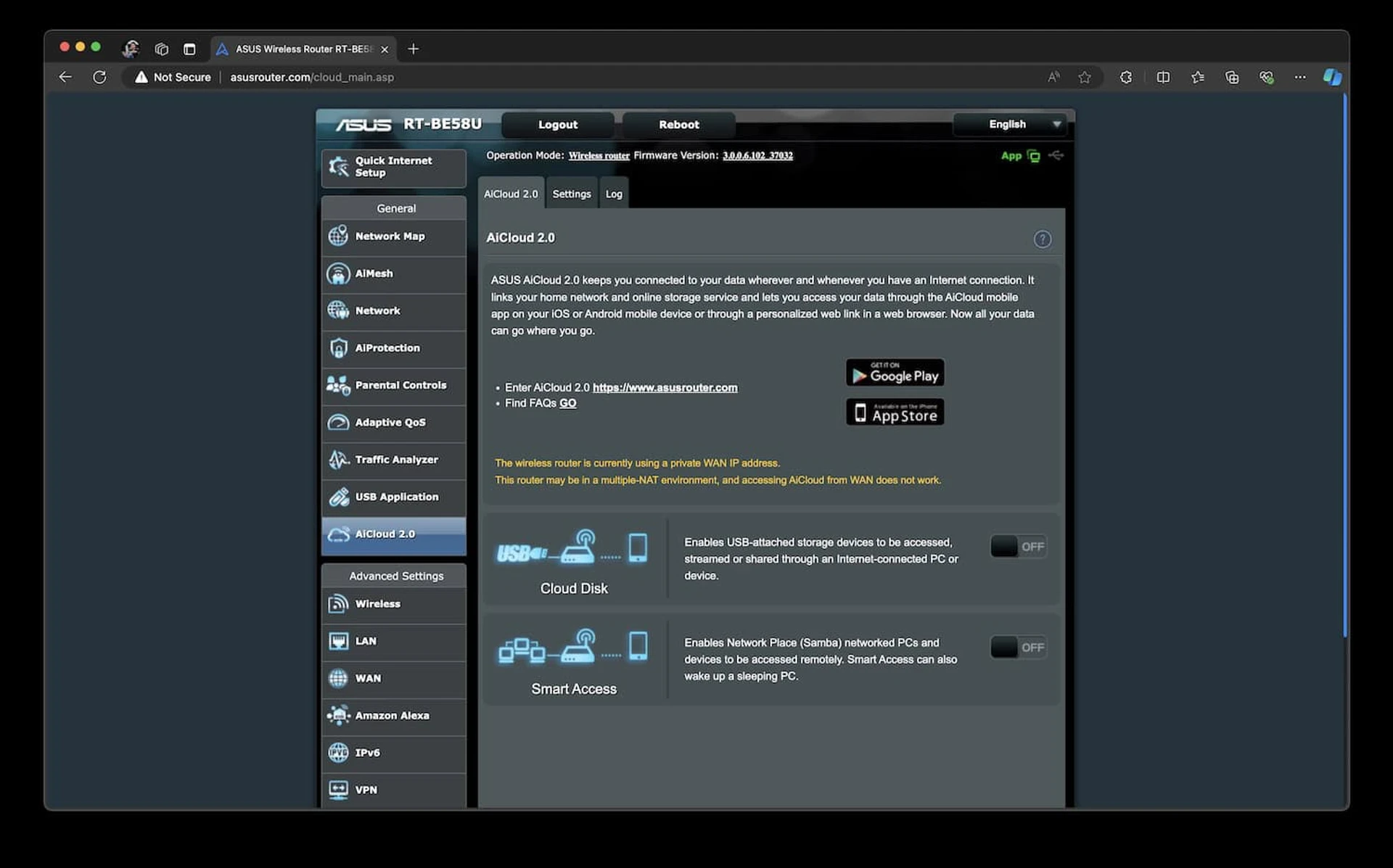
Task: Toggle Smart Access switch on
Action: point(1019,648)
